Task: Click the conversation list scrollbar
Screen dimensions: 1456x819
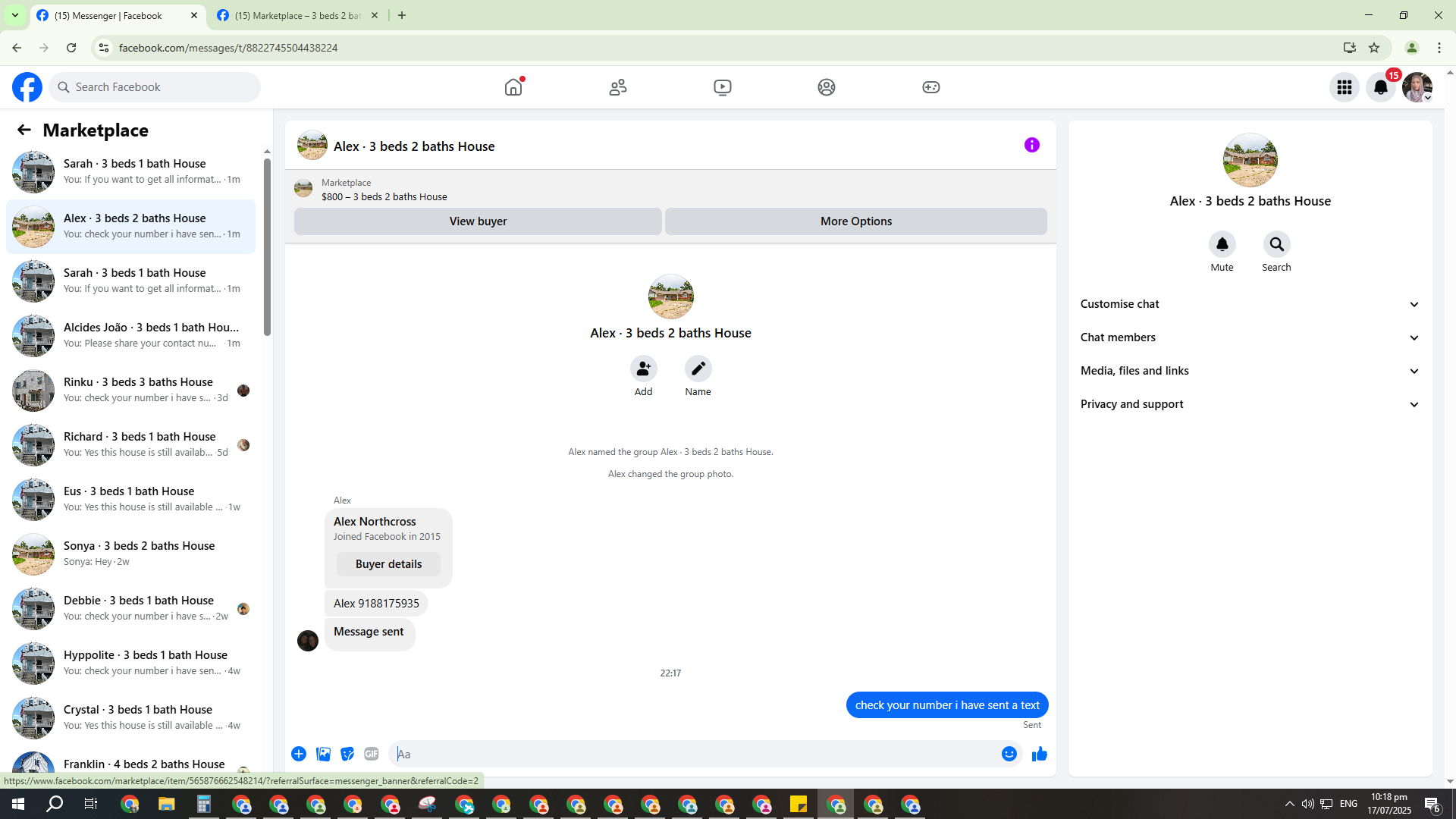Action: pyautogui.click(x=267, y=246)
